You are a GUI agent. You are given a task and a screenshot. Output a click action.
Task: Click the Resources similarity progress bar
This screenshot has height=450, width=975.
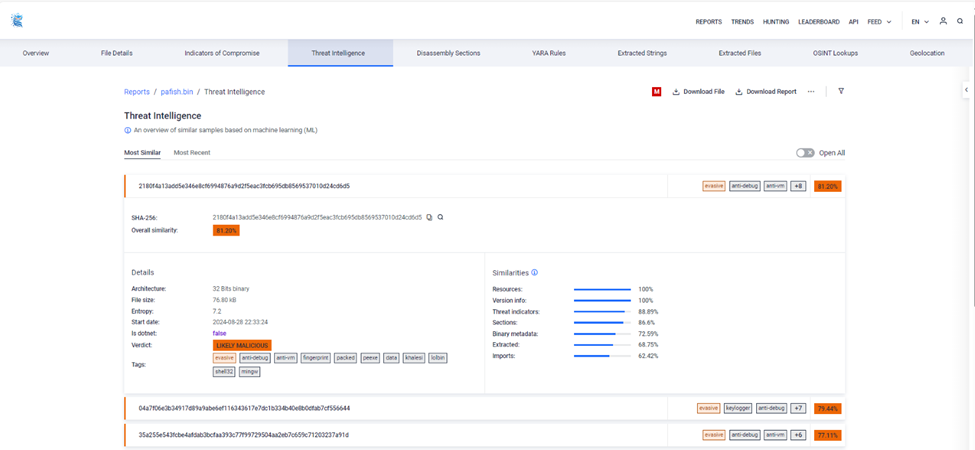pos(602,289)
